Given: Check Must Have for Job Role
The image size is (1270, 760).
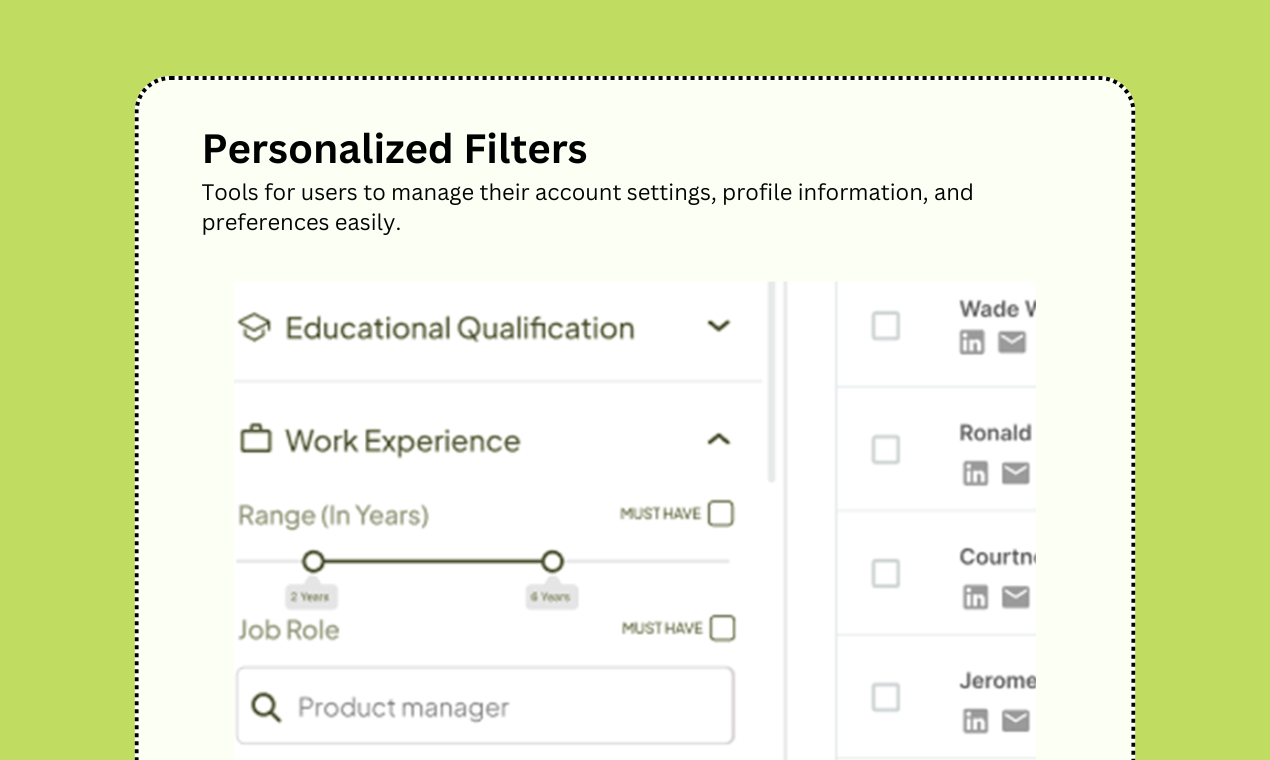Looking at the screenshot, I should [x=721, y=628].
